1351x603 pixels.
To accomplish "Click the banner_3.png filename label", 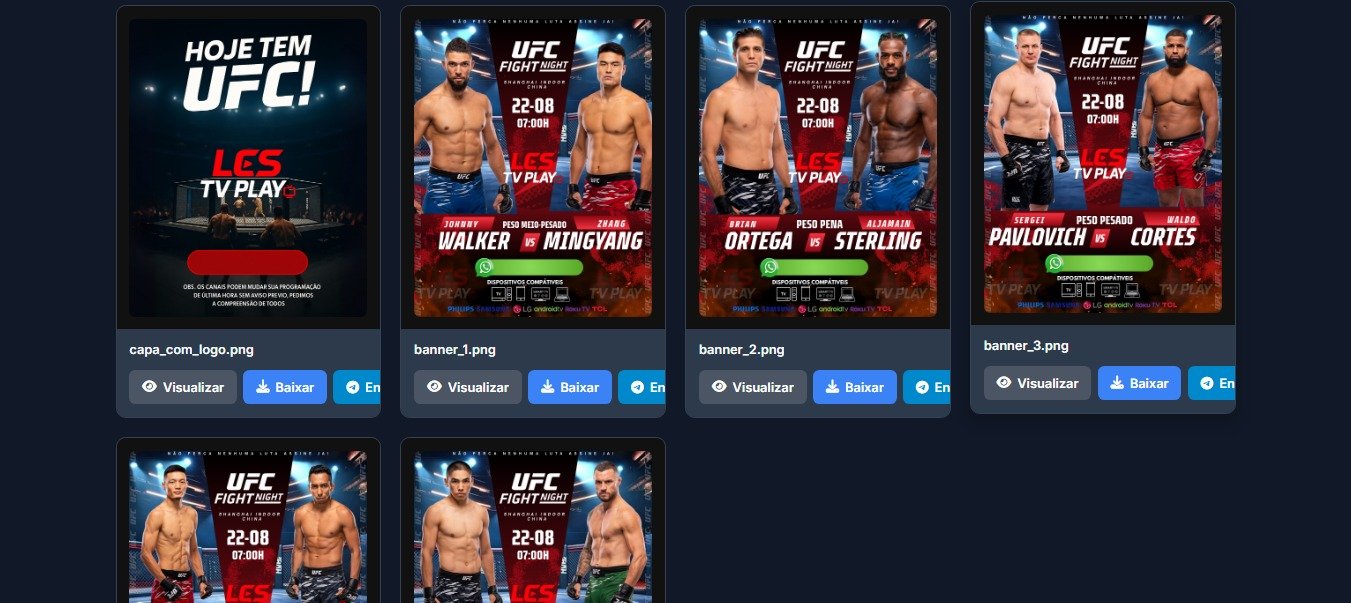I will 1026,346.
